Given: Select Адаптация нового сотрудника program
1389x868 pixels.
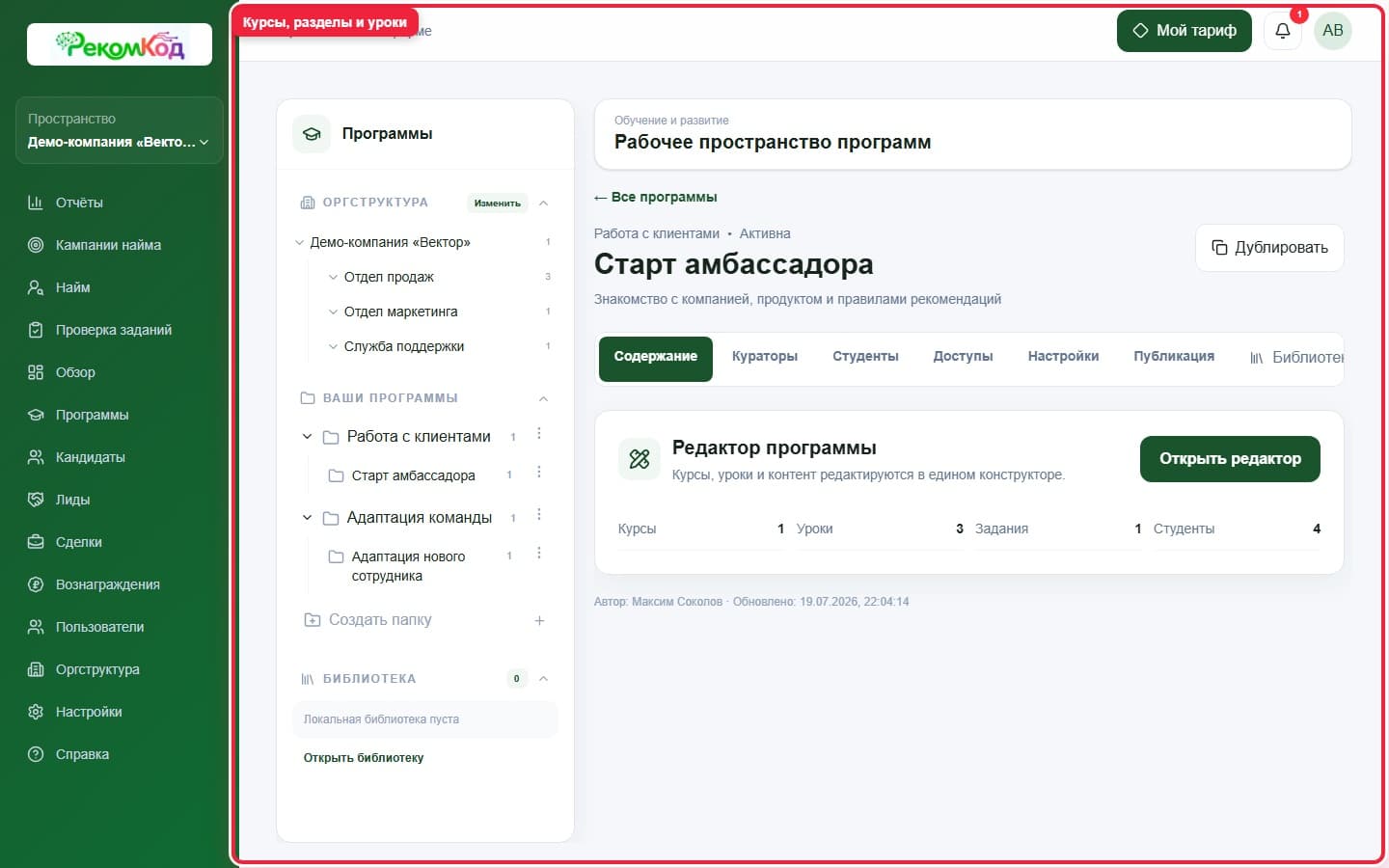Looking at the screenshot, I should coord(408,566).
